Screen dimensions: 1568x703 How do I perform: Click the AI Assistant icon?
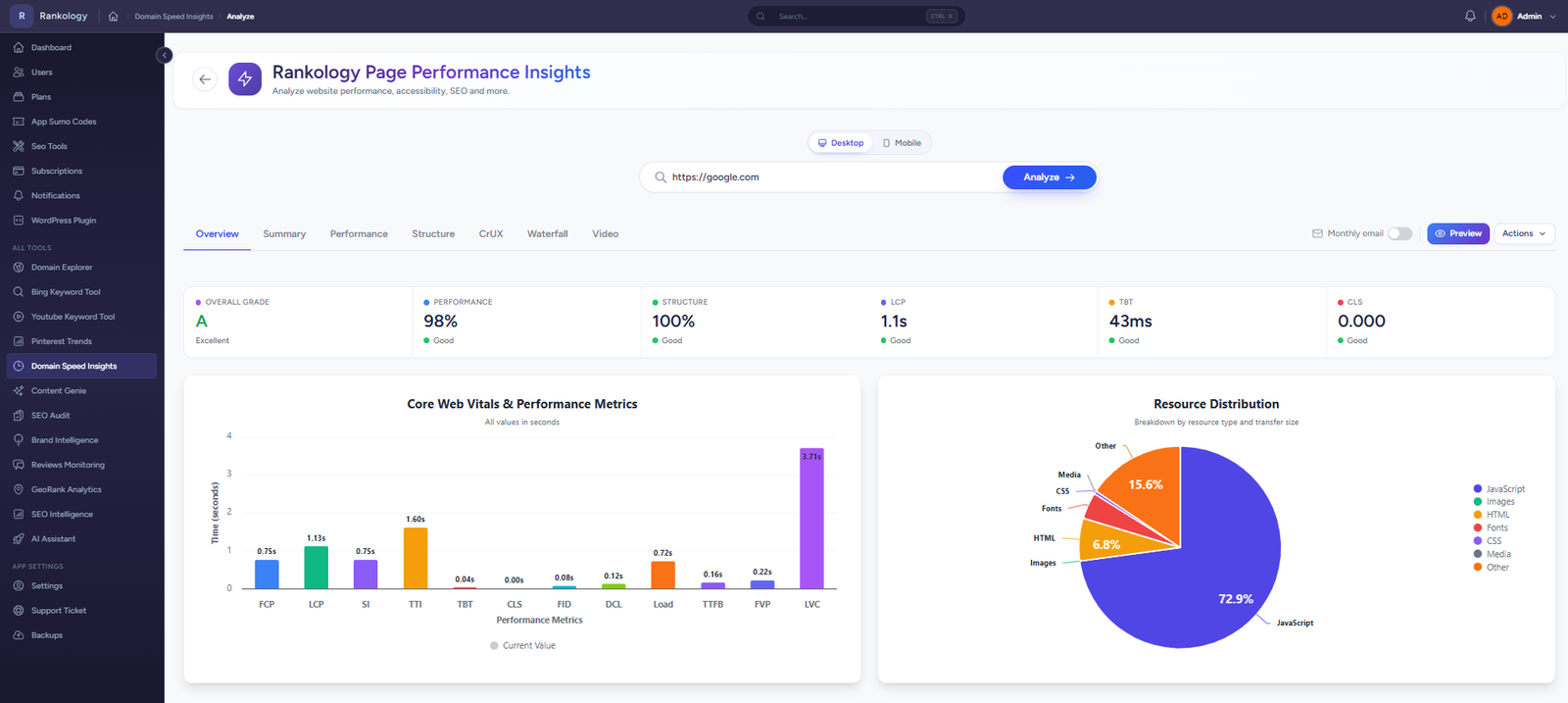point(19,538)
